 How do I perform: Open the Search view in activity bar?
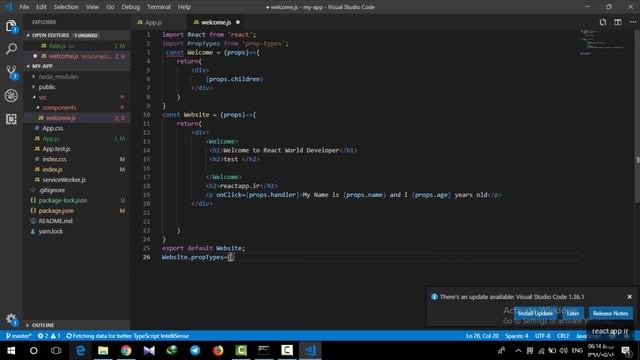coord(11,49)
